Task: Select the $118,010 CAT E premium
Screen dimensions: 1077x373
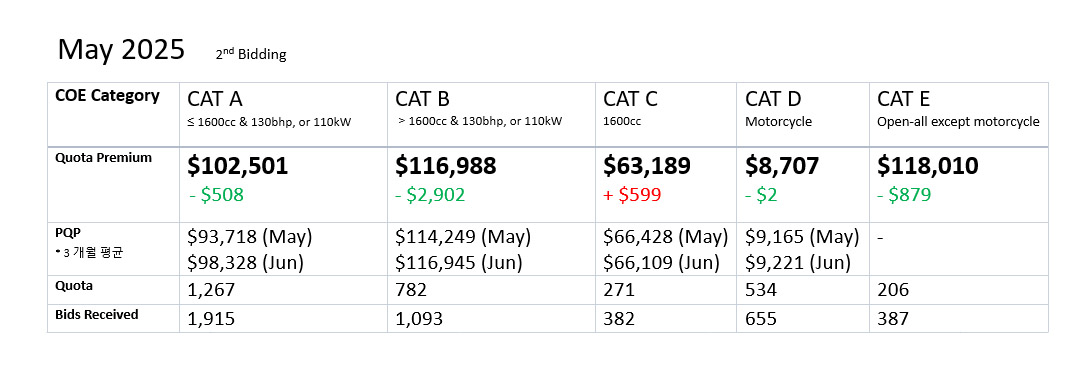Action: point(928,166)
